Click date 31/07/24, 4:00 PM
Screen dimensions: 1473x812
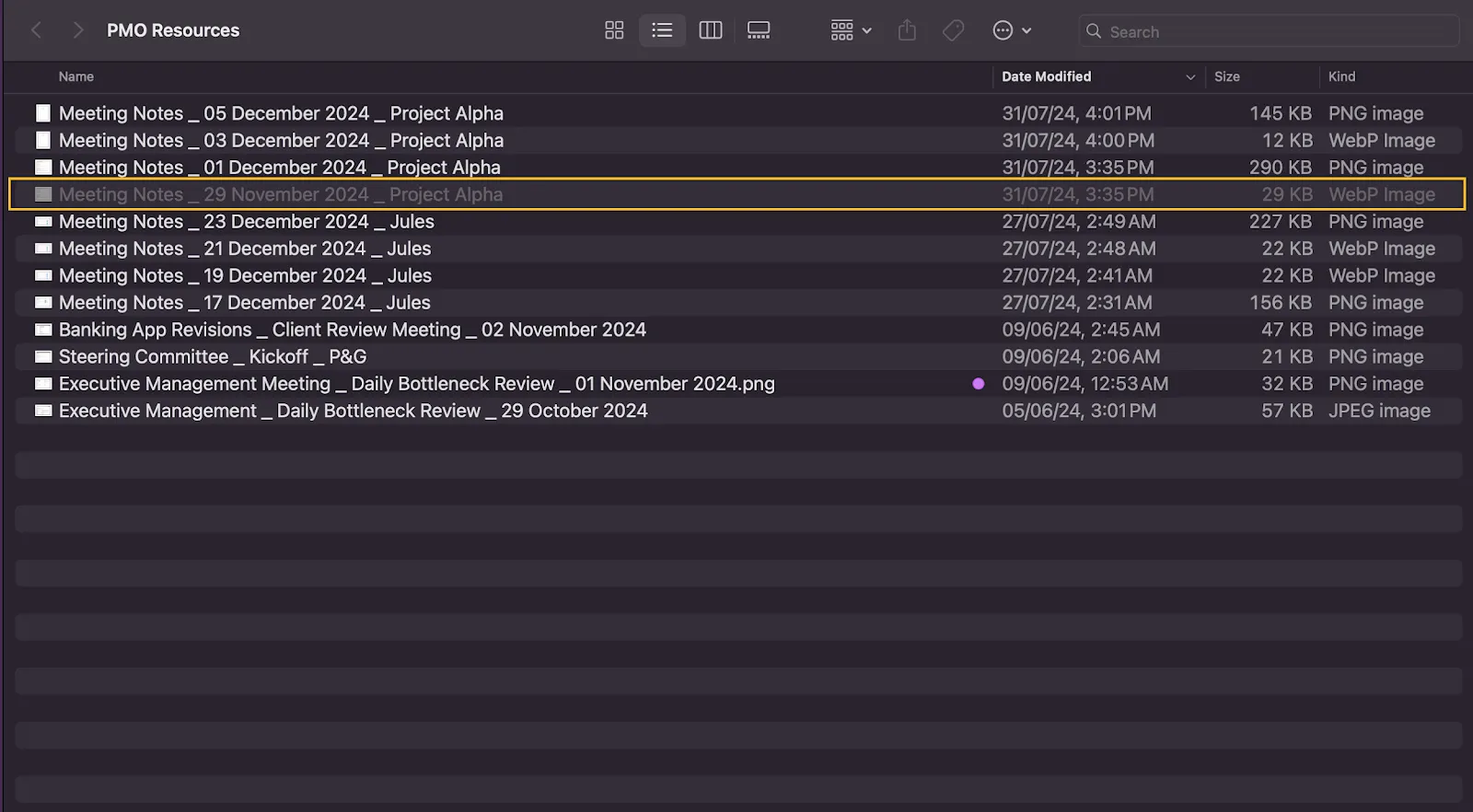click(1078, 140)
